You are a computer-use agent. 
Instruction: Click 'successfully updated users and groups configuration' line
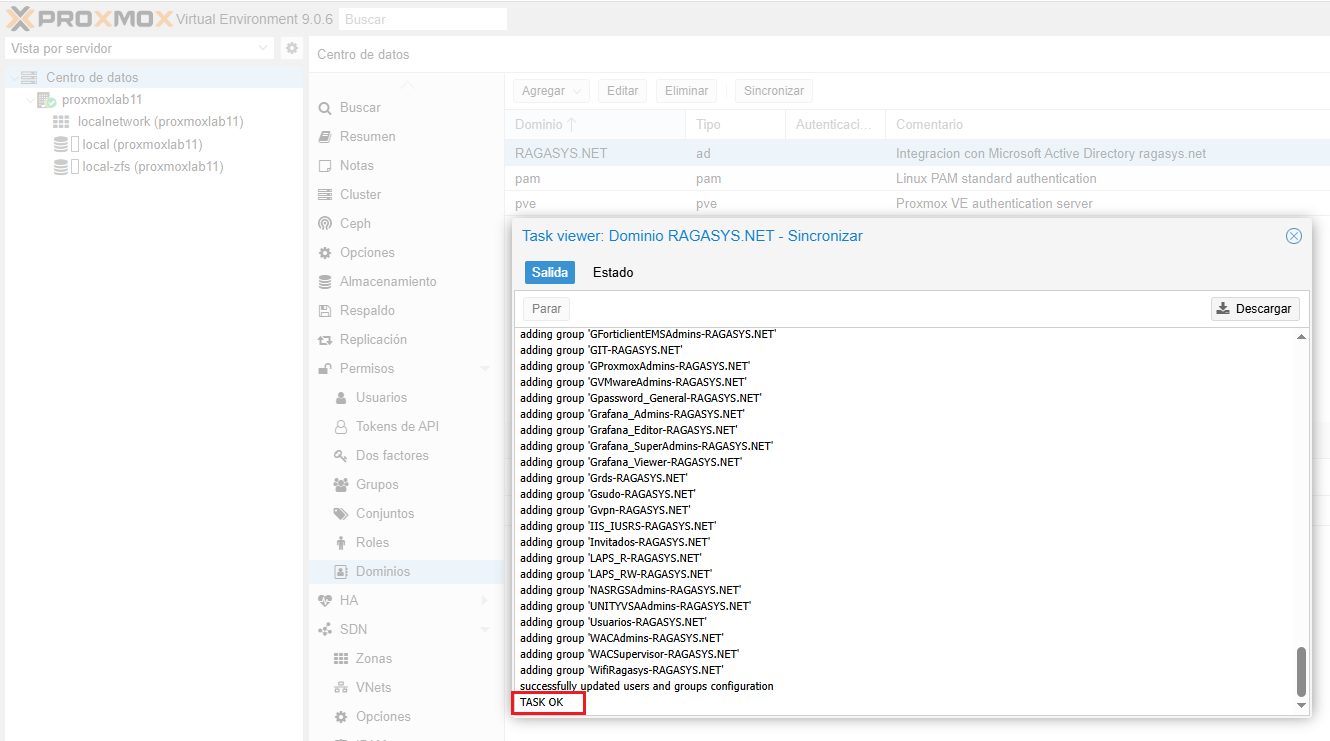click(646, 686)
